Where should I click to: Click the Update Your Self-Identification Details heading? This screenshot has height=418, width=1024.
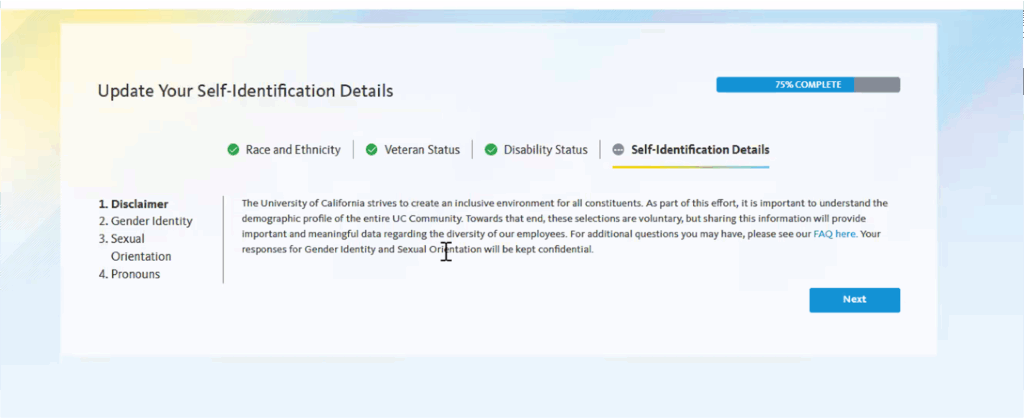click(x=246, y=91)
